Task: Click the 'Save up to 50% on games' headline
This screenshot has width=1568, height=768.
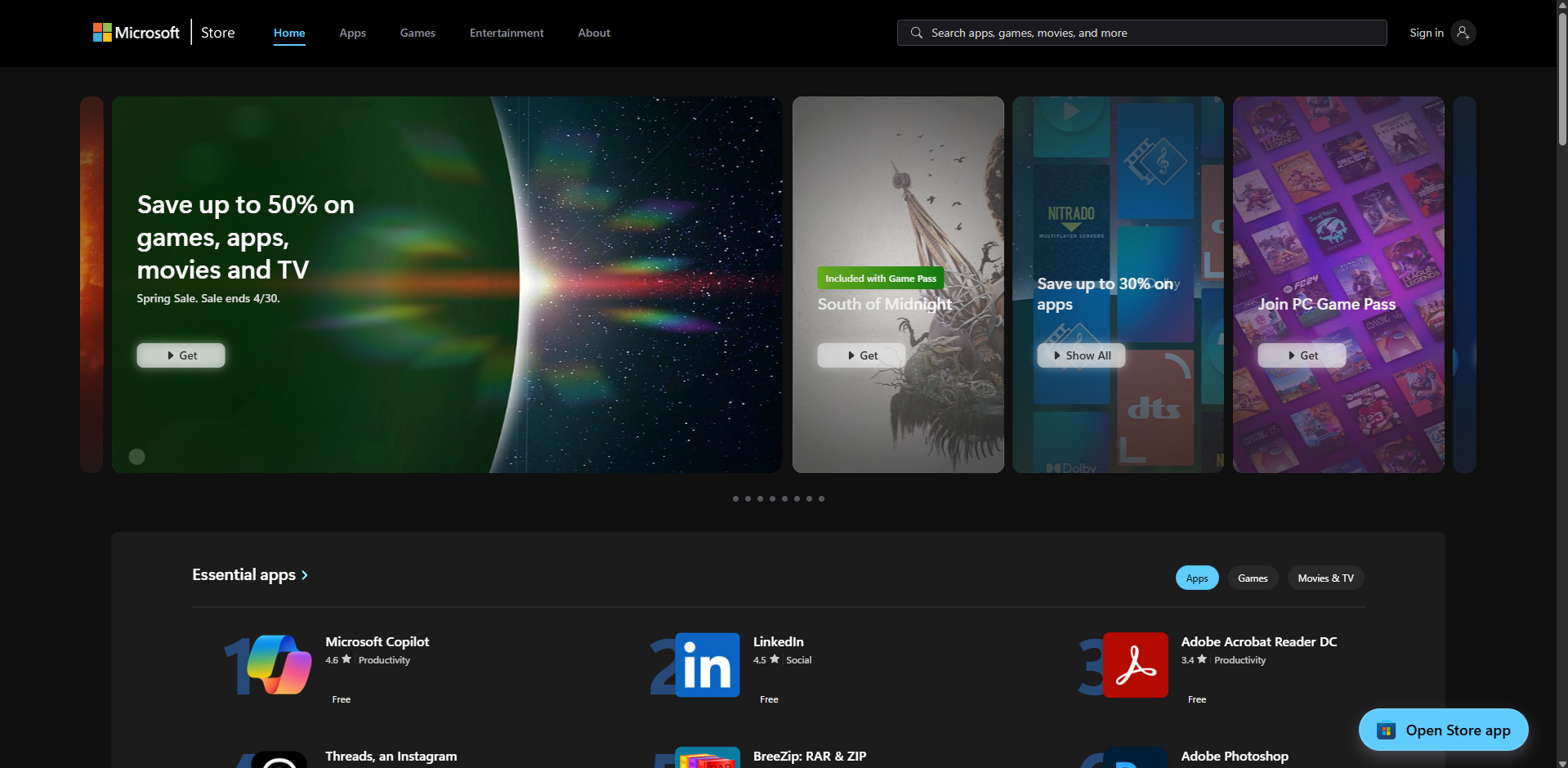Action: pyautogui.click(x=245, y=237)
